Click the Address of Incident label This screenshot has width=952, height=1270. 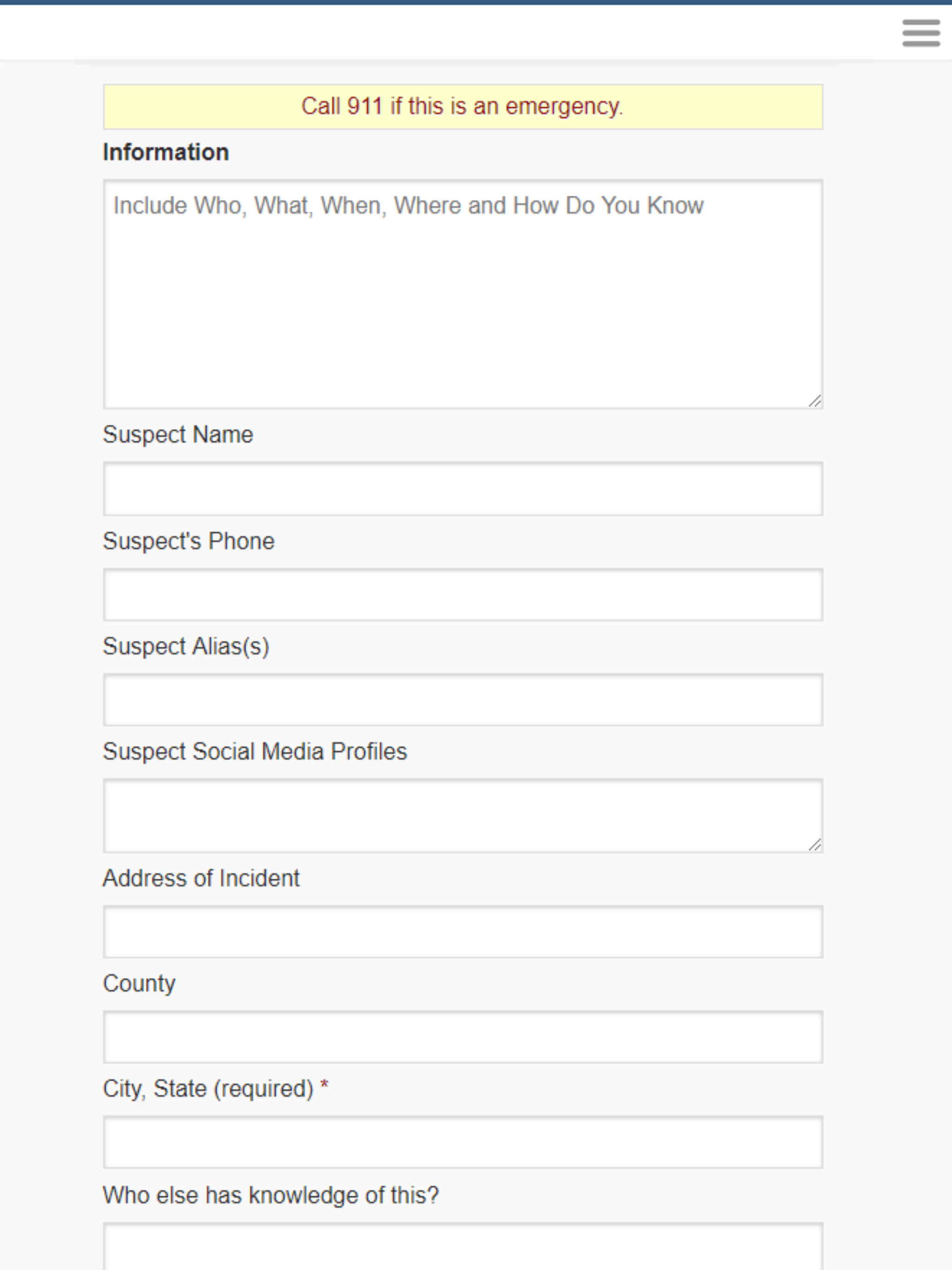pyautogui.click(x=202, y=877)
